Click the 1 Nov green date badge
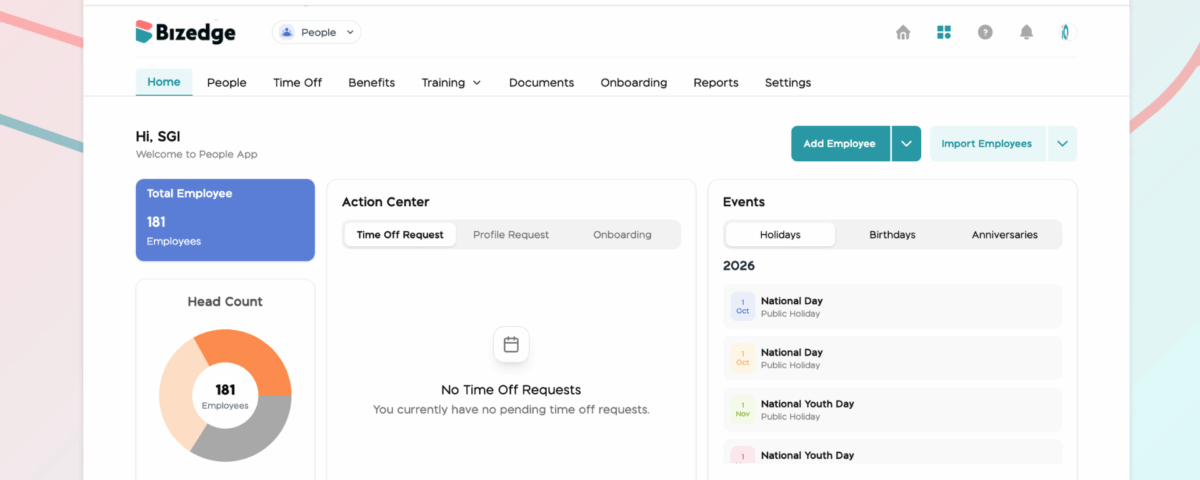1200x480 pixels. click(742, 409)
